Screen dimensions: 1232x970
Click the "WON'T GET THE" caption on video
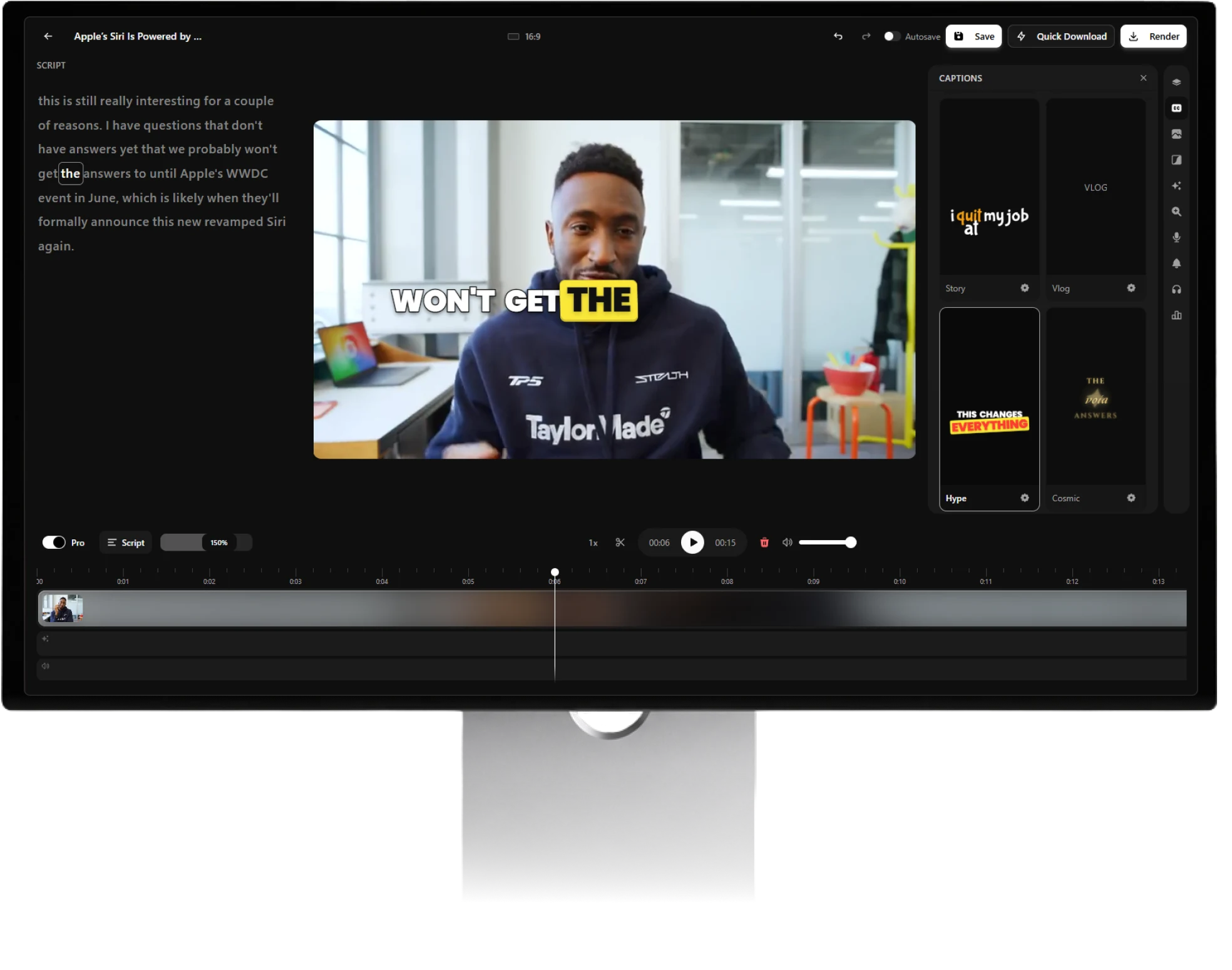click(x=514, y=301)
